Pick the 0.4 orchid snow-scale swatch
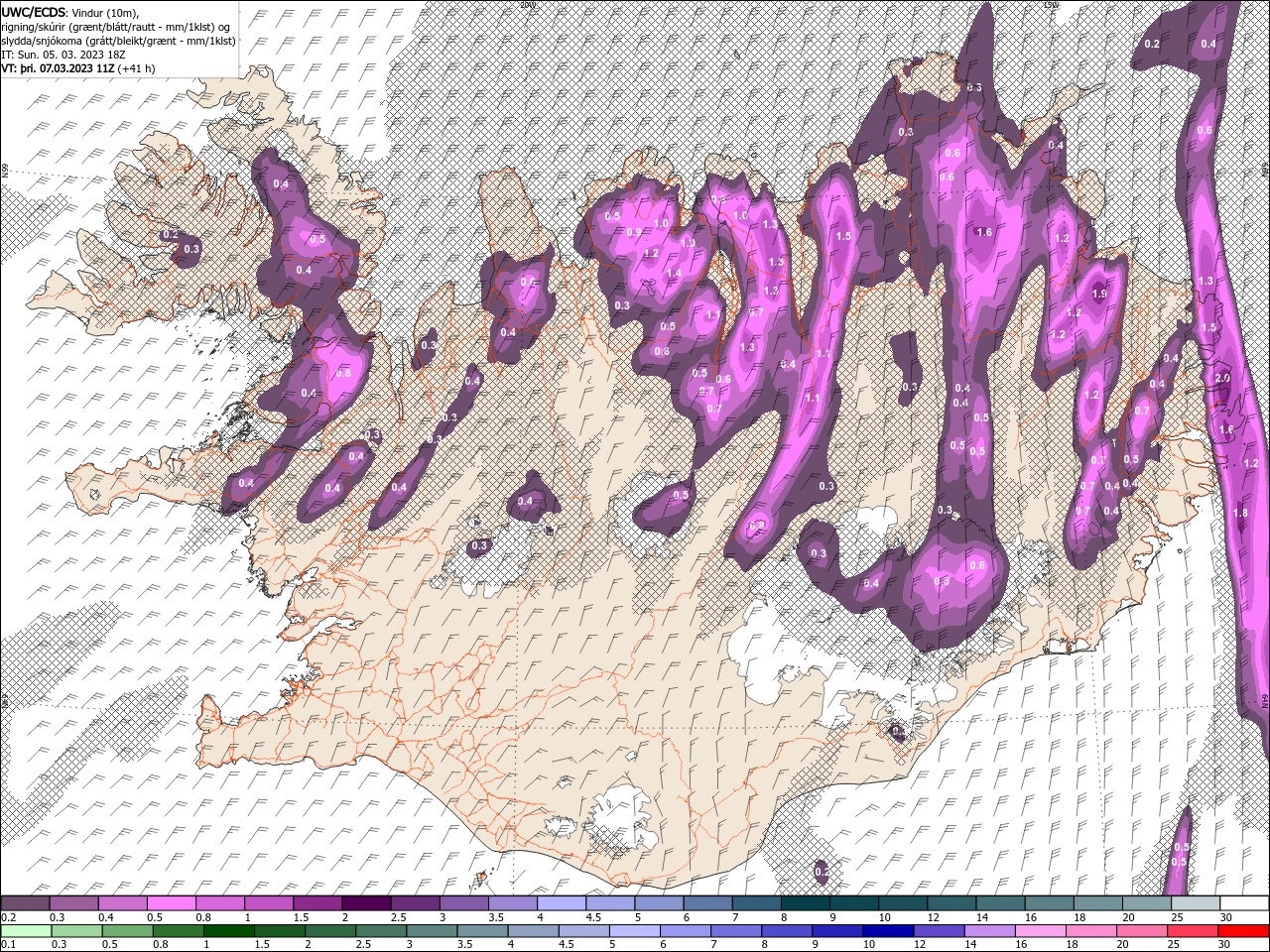 (122, 902)
